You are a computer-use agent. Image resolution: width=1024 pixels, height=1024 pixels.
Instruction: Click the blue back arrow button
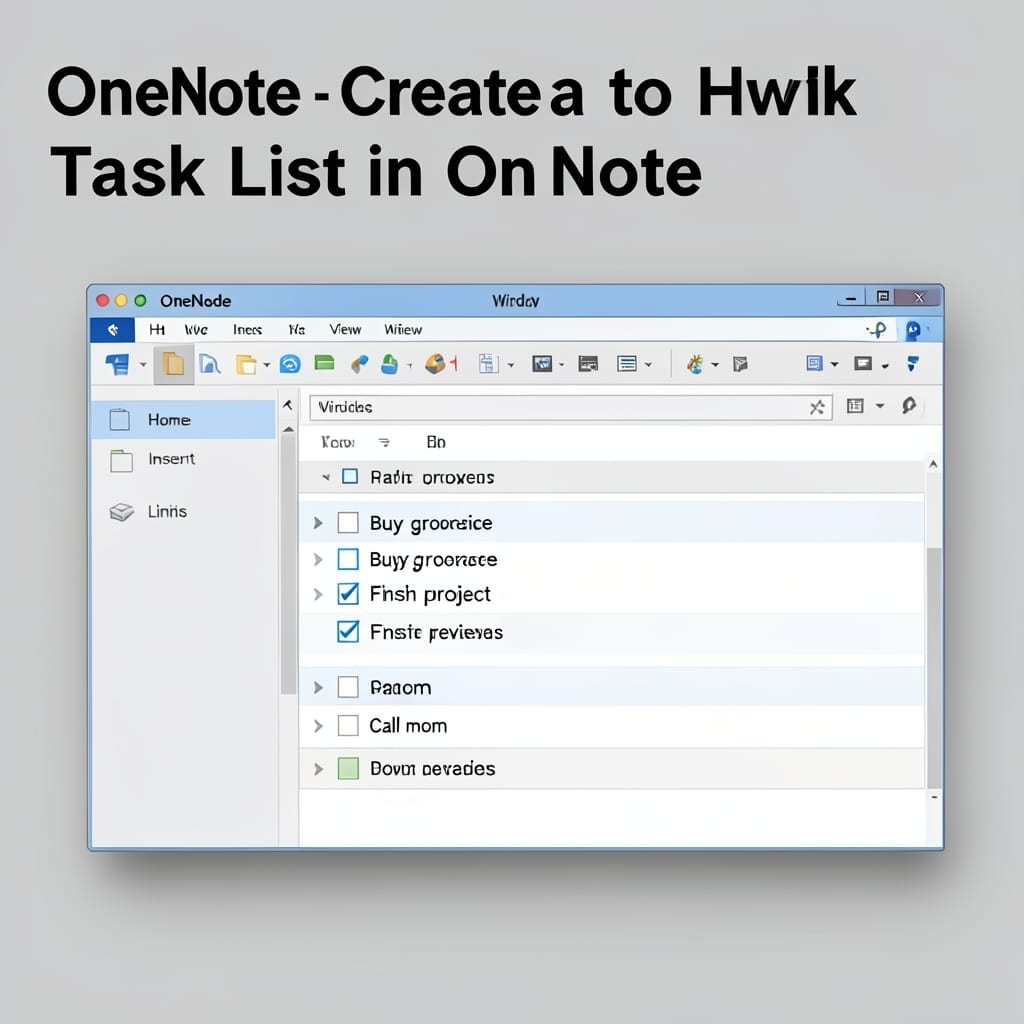pos(112,330)
